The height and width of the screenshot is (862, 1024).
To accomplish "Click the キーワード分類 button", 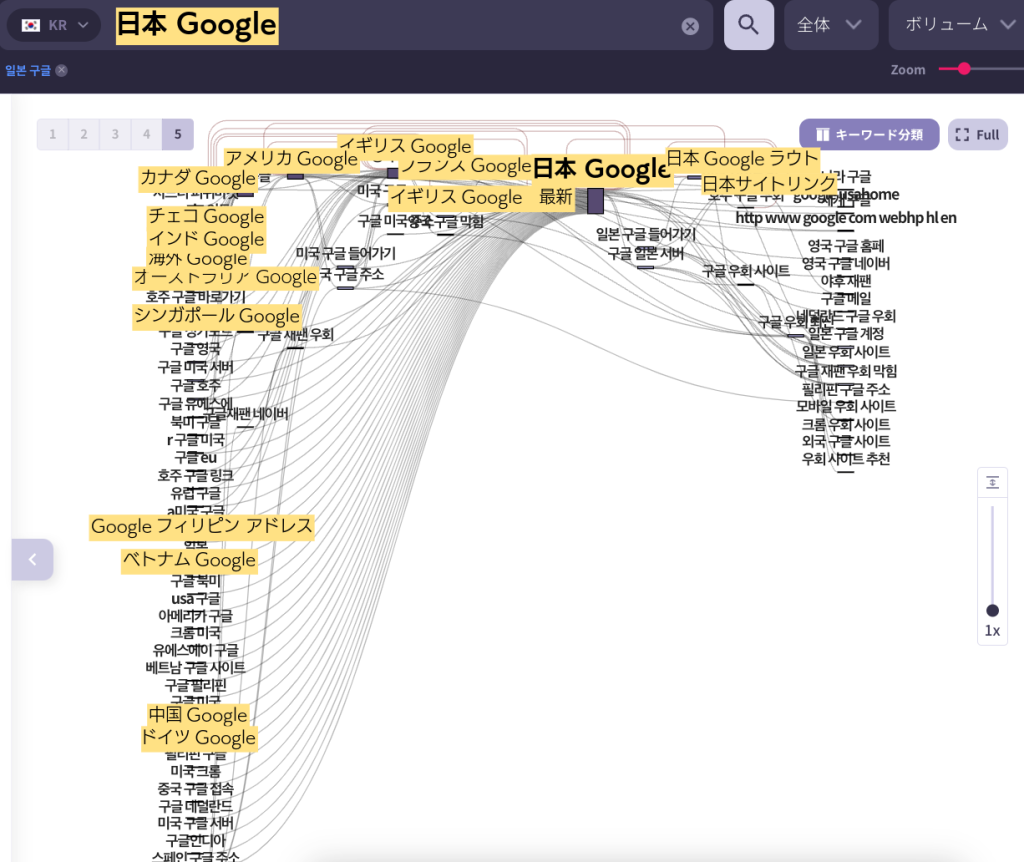I will coord(869,135).
